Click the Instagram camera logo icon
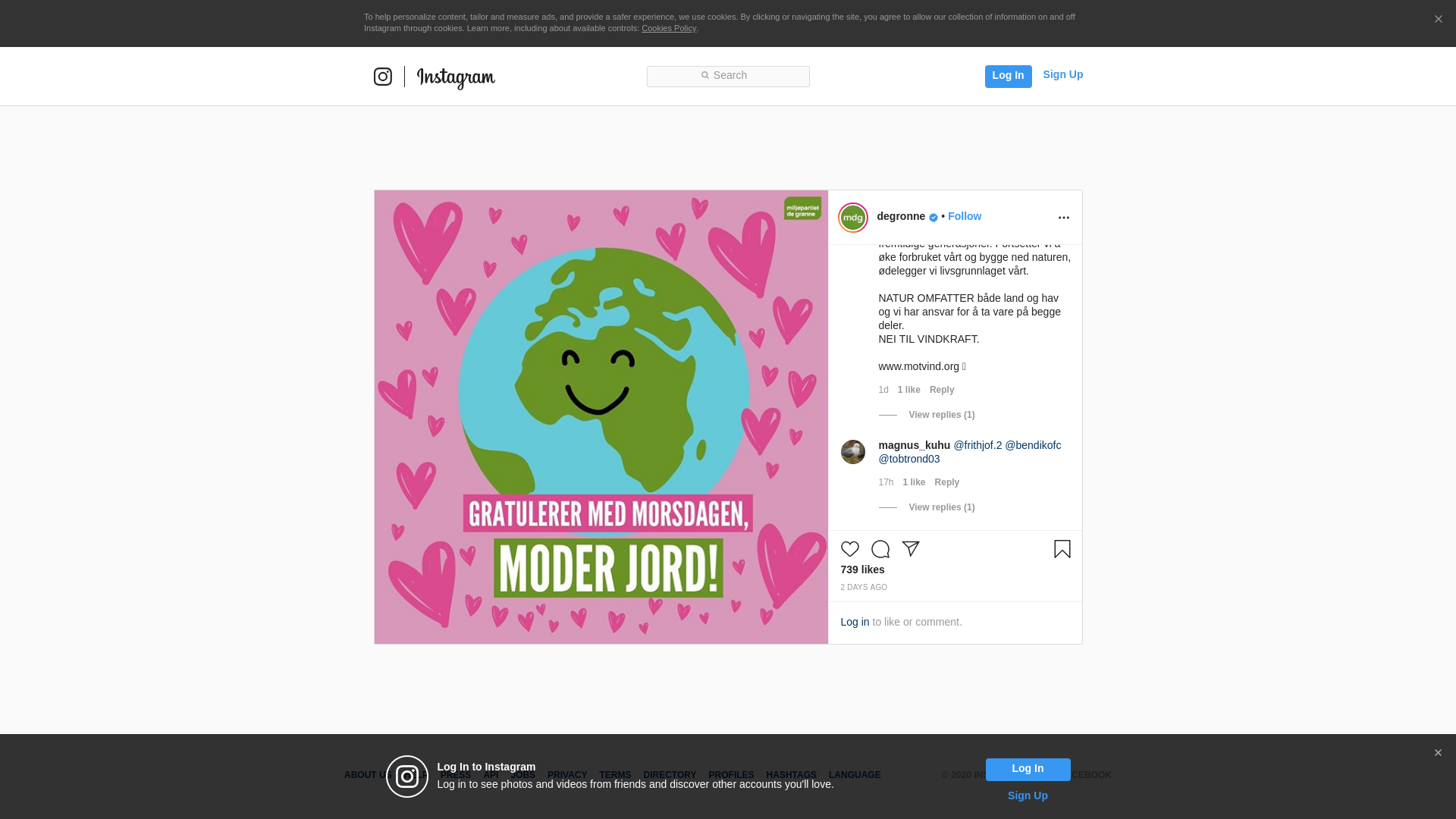Screen dimensions: 1456x819 pos(383,77)
